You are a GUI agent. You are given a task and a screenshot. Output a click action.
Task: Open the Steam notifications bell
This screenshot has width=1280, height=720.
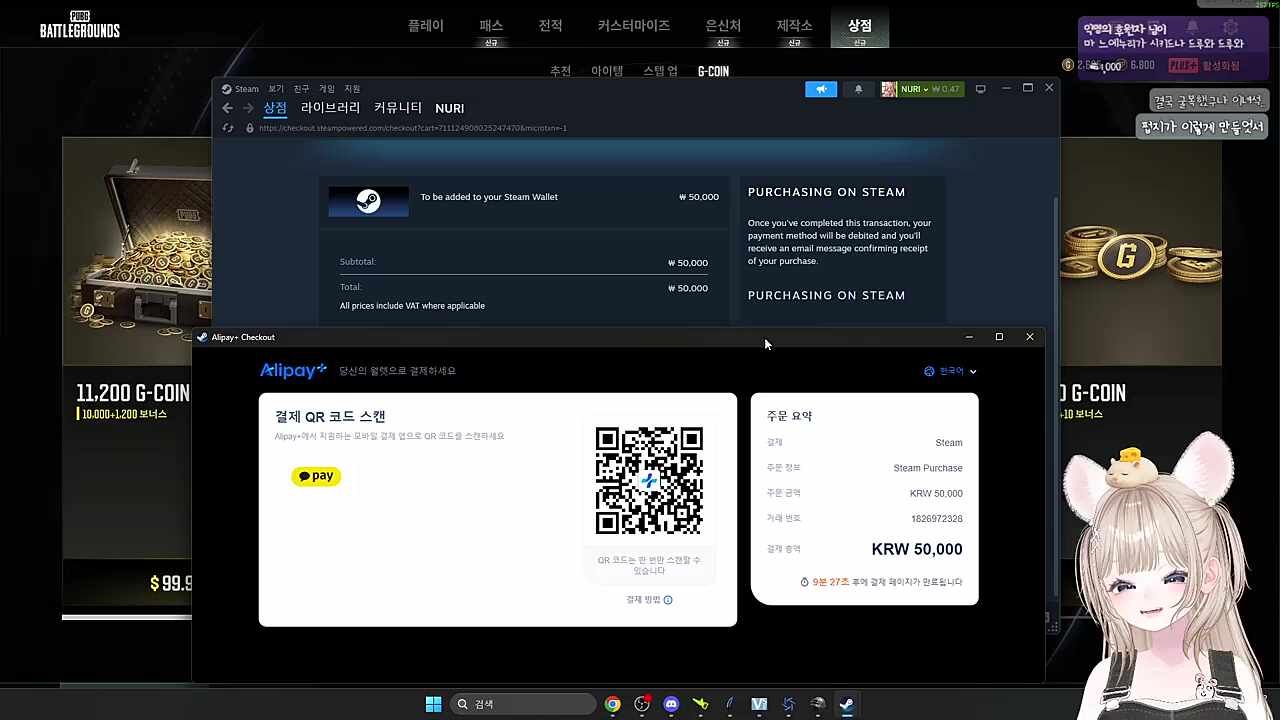(x=858, y=89)
